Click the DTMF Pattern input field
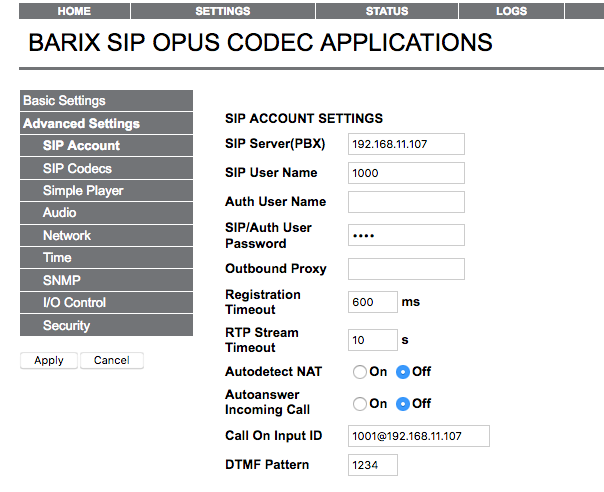 coord(372,465)
